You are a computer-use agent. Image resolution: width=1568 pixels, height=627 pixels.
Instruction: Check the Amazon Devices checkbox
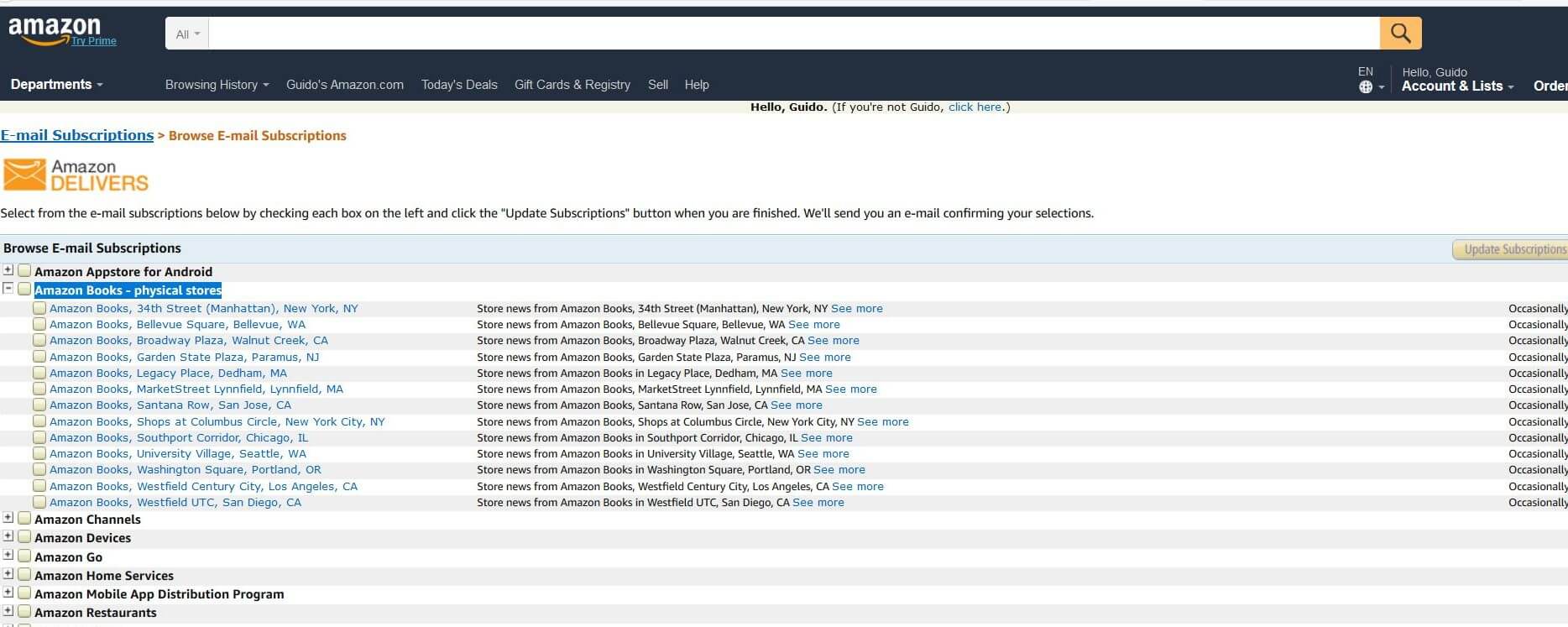pyautogui.click(x=24, y=537)
